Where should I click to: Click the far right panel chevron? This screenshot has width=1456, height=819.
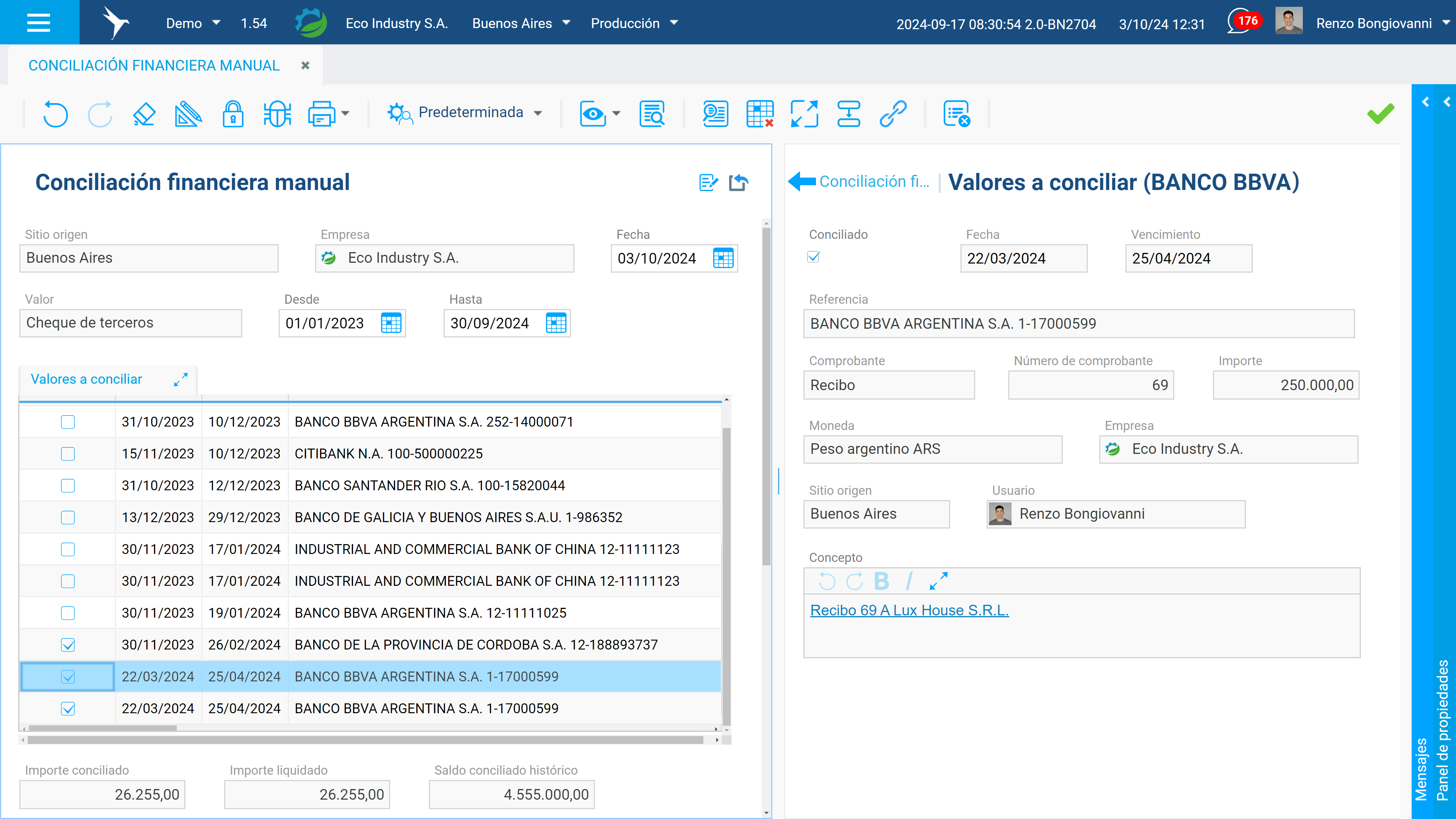tap(1447, 102)
